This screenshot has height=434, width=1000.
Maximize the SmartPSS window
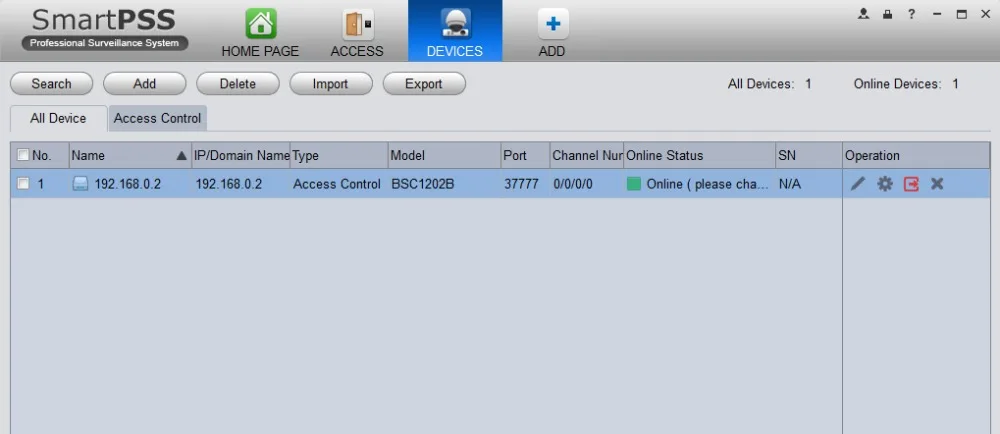coord(962,14)
